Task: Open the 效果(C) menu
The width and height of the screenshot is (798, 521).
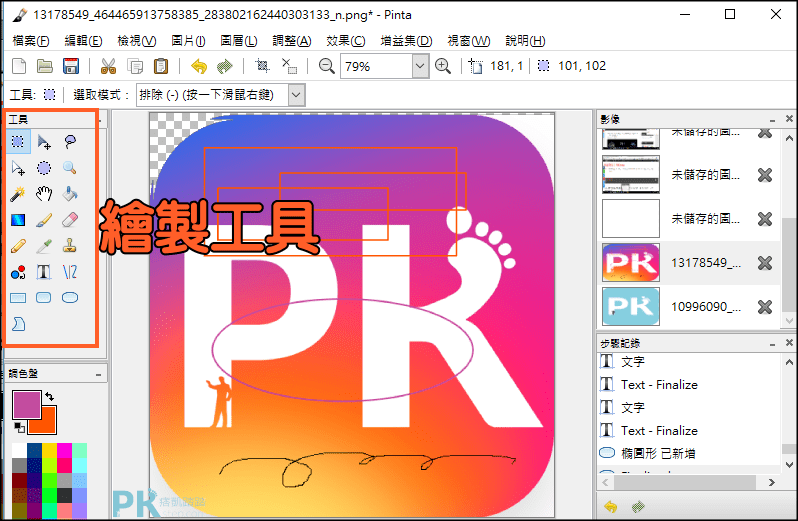Action: [346, 41]
